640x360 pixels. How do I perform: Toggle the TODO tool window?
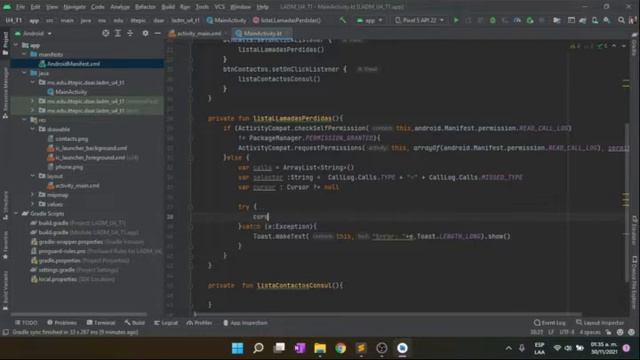point(26,323)
